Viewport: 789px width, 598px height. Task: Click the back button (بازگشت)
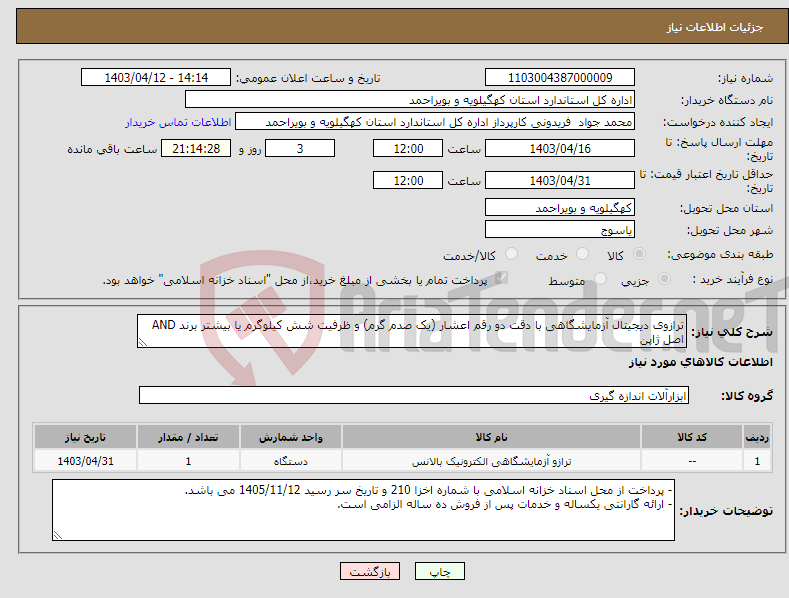[370, 571]
